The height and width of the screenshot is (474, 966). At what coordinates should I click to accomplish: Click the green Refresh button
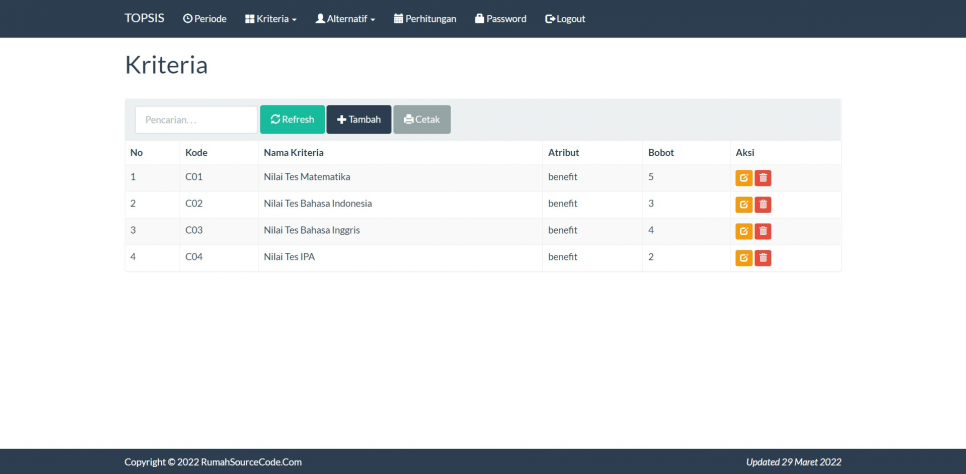(292, 120)
